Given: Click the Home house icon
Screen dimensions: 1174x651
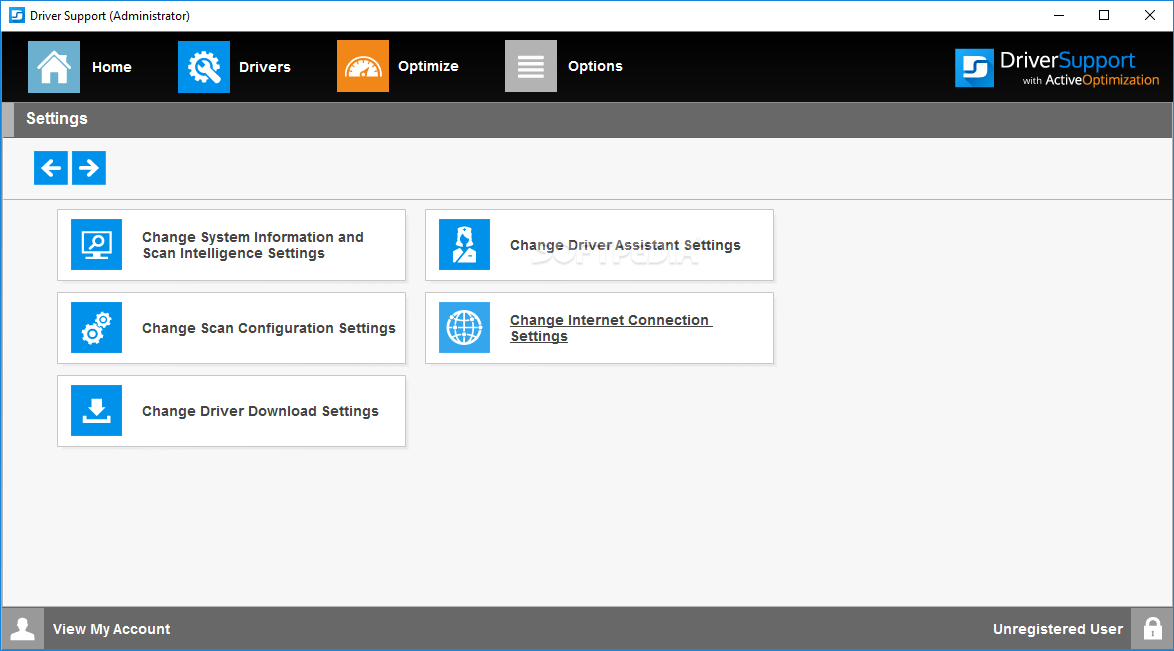Looking at the screenshot, I should click(54, 67).
